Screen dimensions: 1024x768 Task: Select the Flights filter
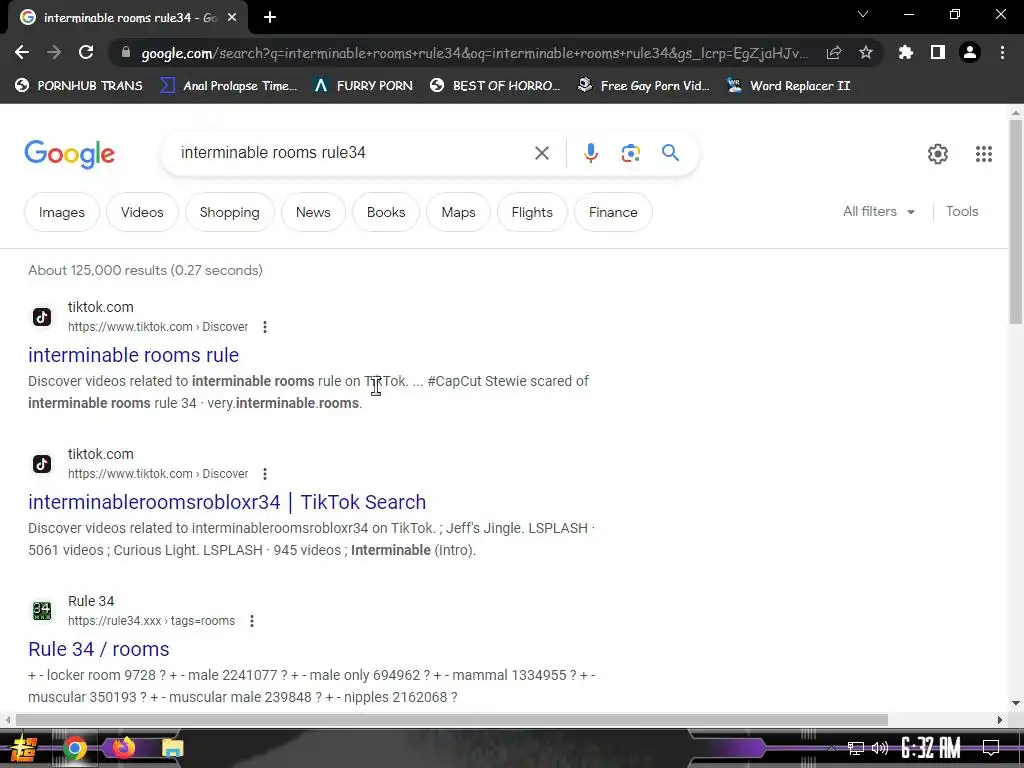click(532, 212)
